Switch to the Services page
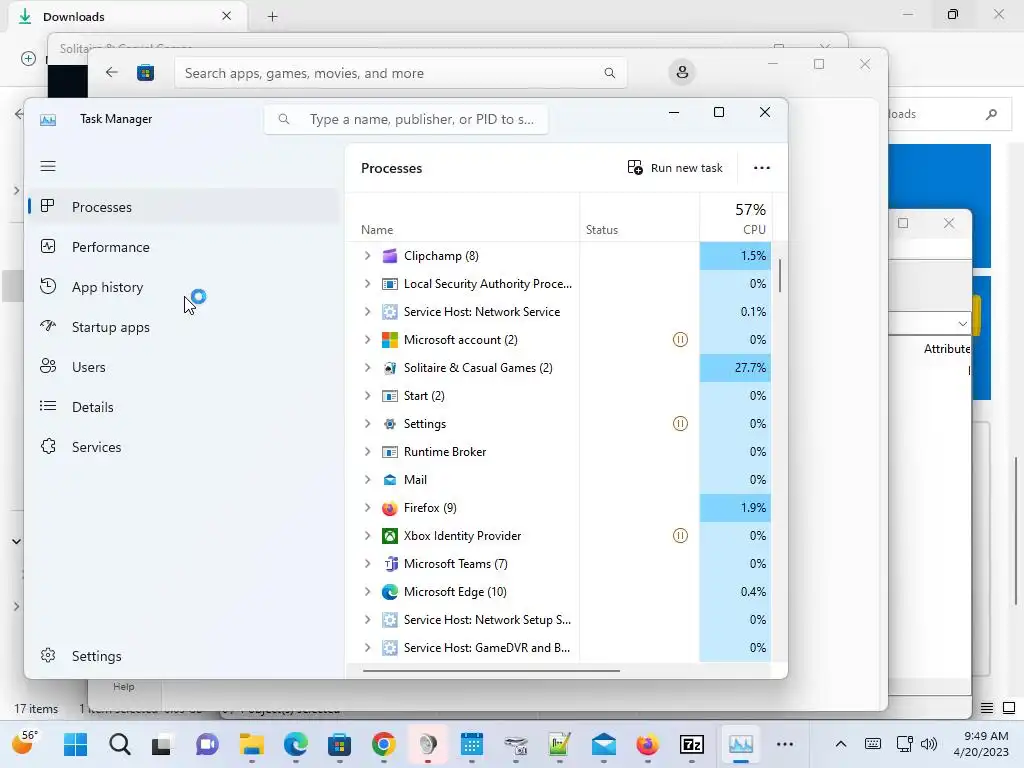 click(183, 447)
